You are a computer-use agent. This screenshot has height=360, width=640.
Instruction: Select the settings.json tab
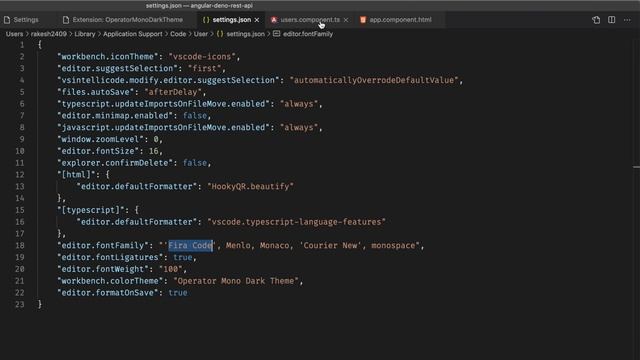[232, 20]
